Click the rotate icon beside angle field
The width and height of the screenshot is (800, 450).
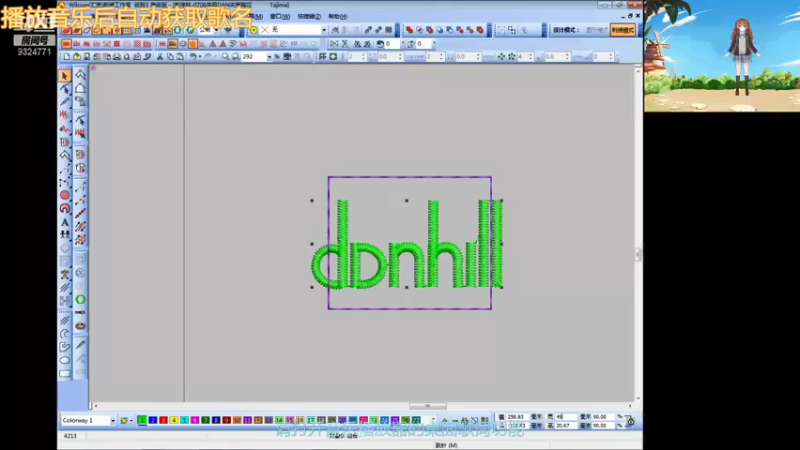[x=380, y=44]
